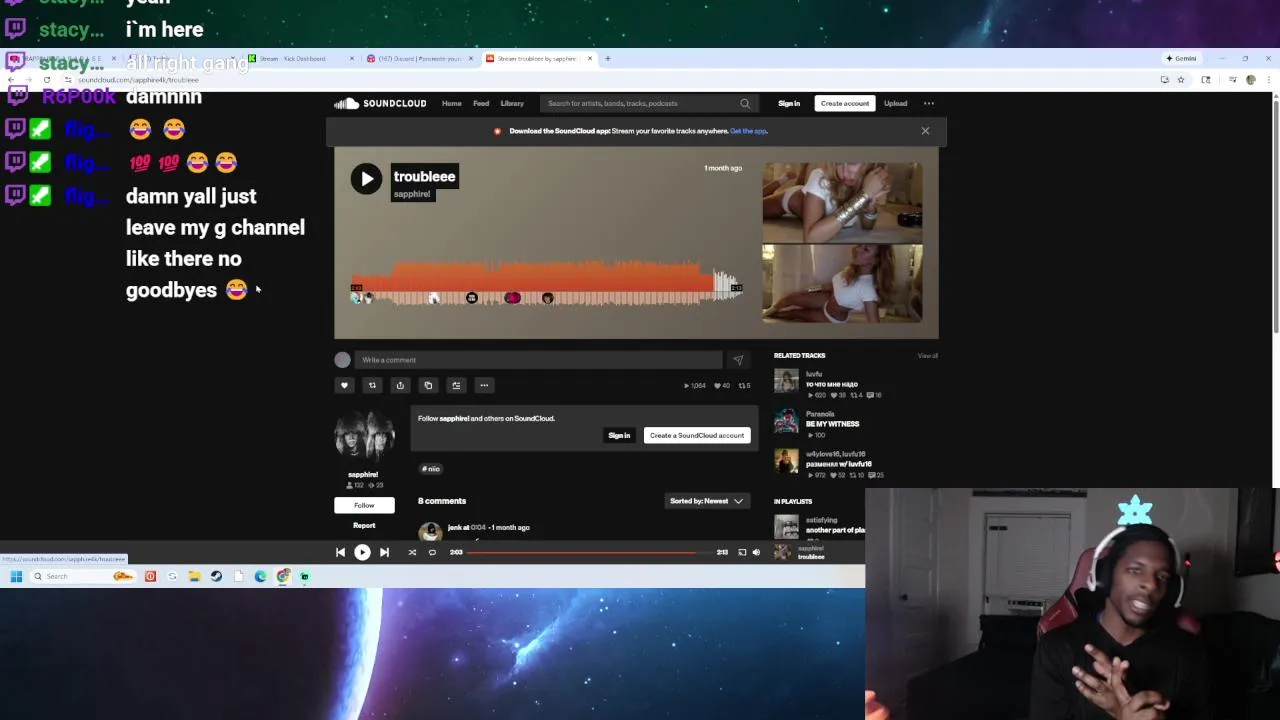Toggle shuffle in the bottom player
The width and height of the screenshot is (1280, 720).
(x=412, y=552)
